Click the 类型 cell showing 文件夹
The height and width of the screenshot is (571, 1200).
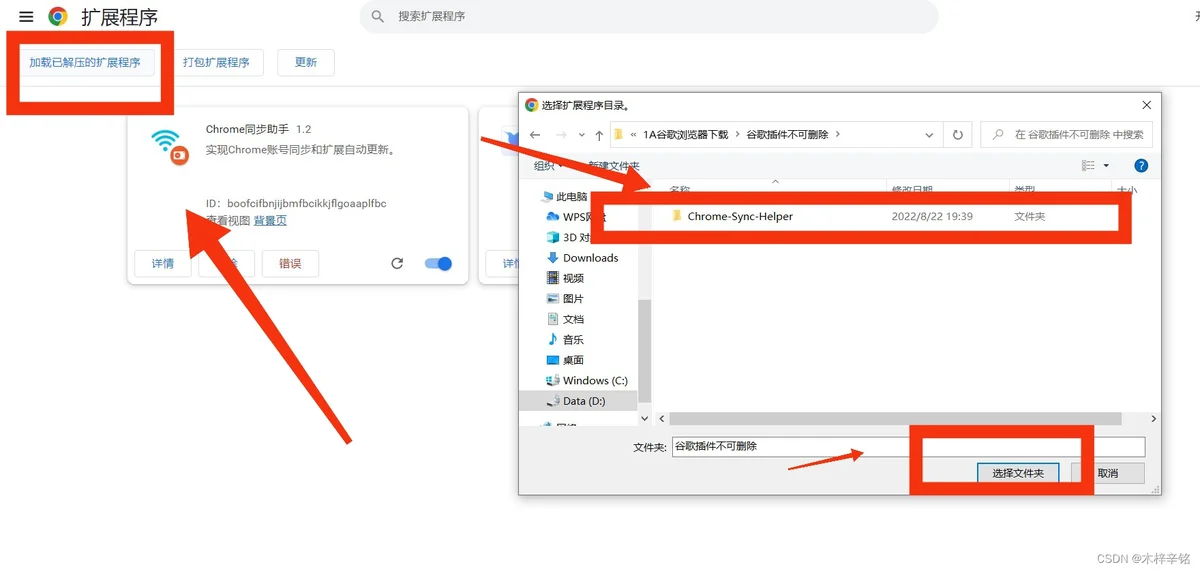tap(1030, 216)
